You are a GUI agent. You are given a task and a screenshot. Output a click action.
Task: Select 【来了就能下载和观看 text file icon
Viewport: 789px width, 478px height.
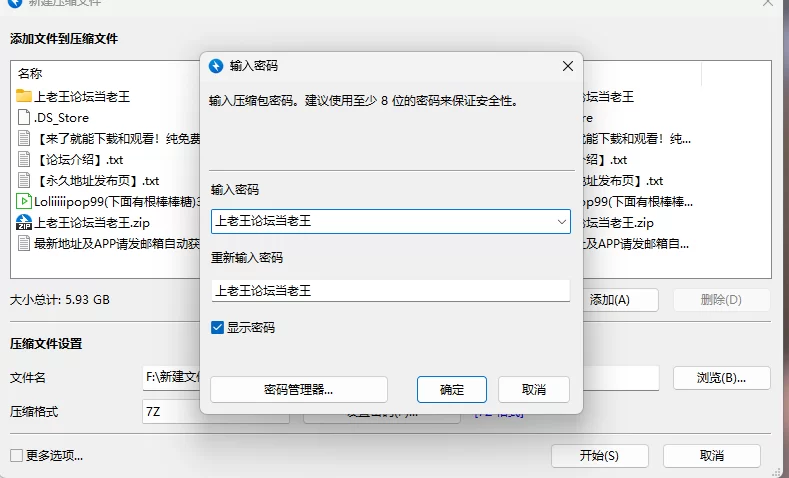click(x=24, y=138)
